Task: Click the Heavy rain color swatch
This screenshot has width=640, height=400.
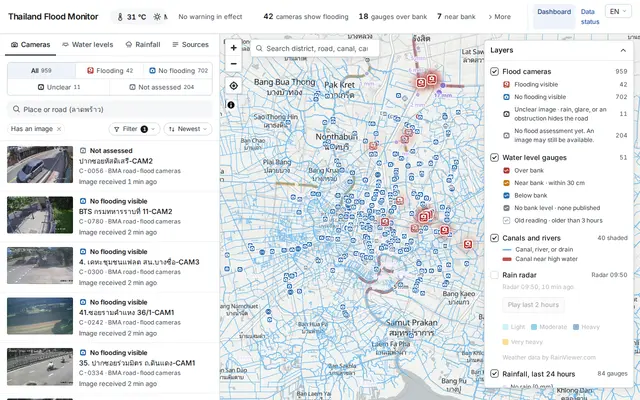Action: (576, 327)
